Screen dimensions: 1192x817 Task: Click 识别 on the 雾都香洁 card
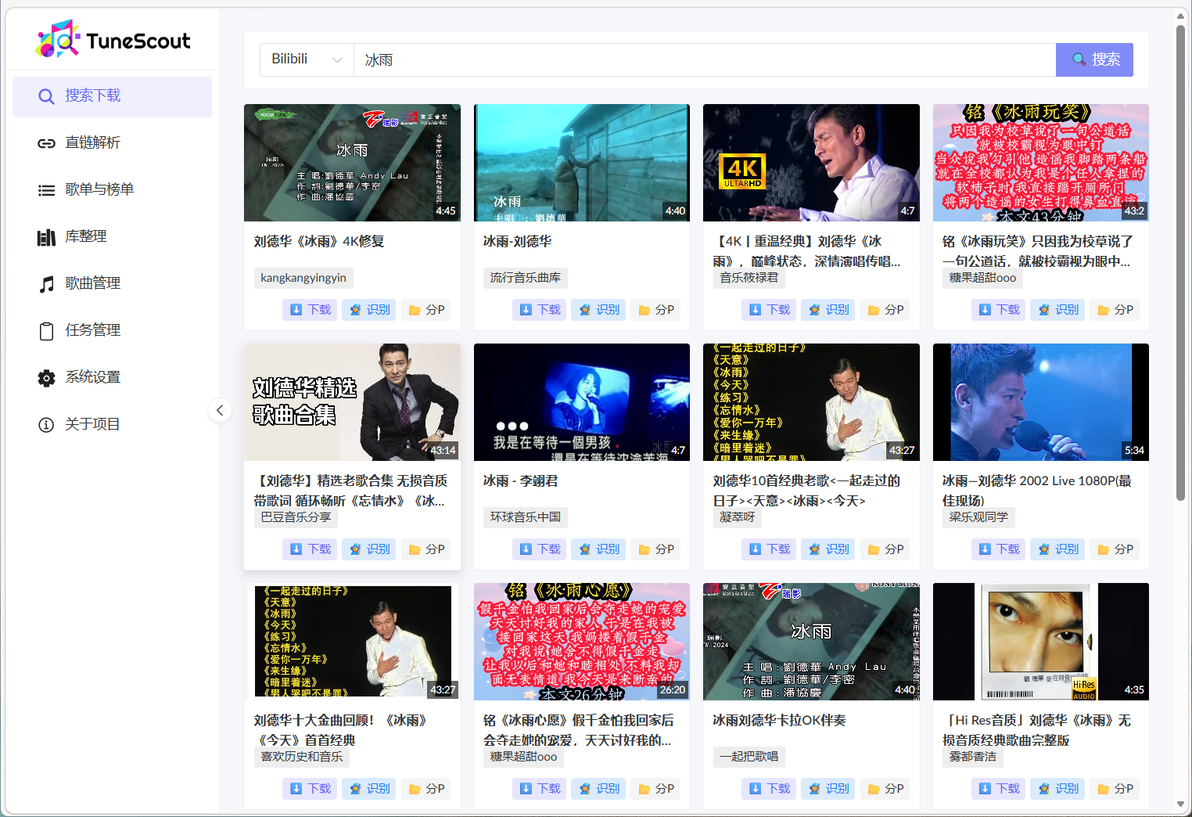click(1057, 788)
